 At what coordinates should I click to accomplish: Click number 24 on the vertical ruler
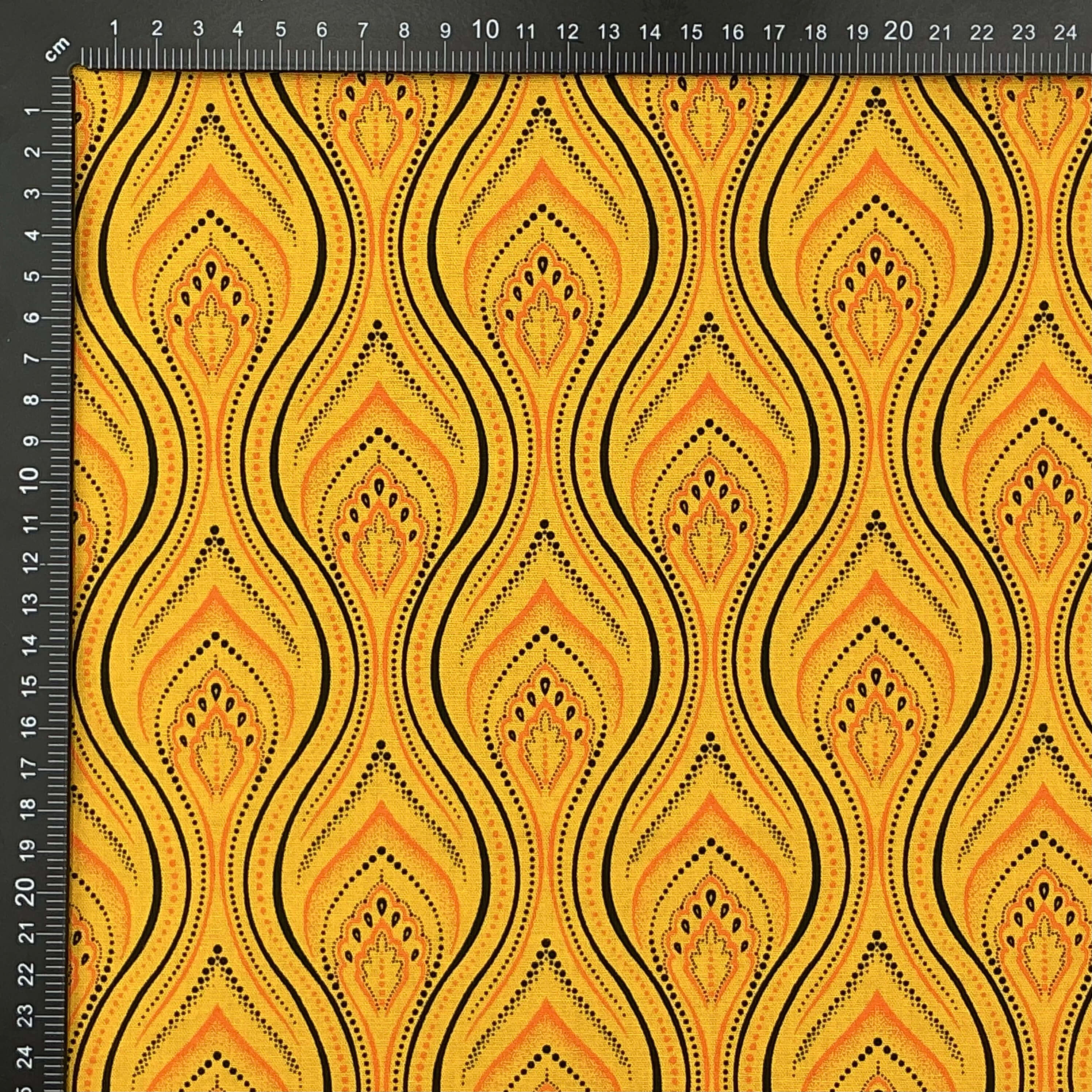click(33, 1060)
